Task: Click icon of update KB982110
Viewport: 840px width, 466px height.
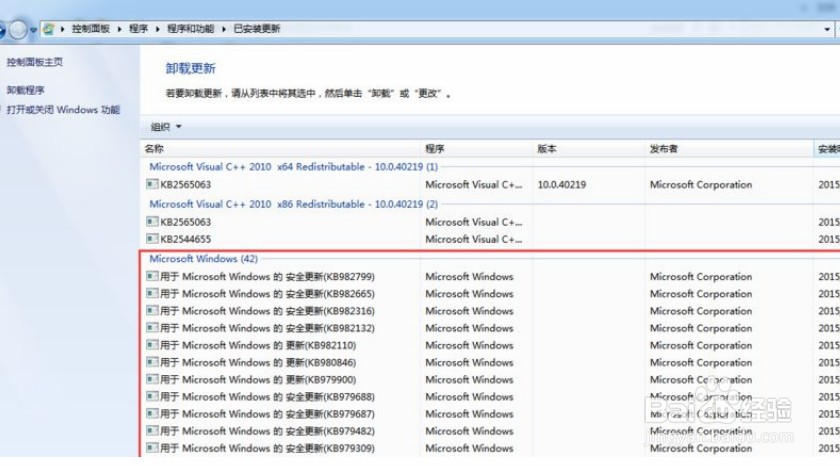Action: [152, 344]
